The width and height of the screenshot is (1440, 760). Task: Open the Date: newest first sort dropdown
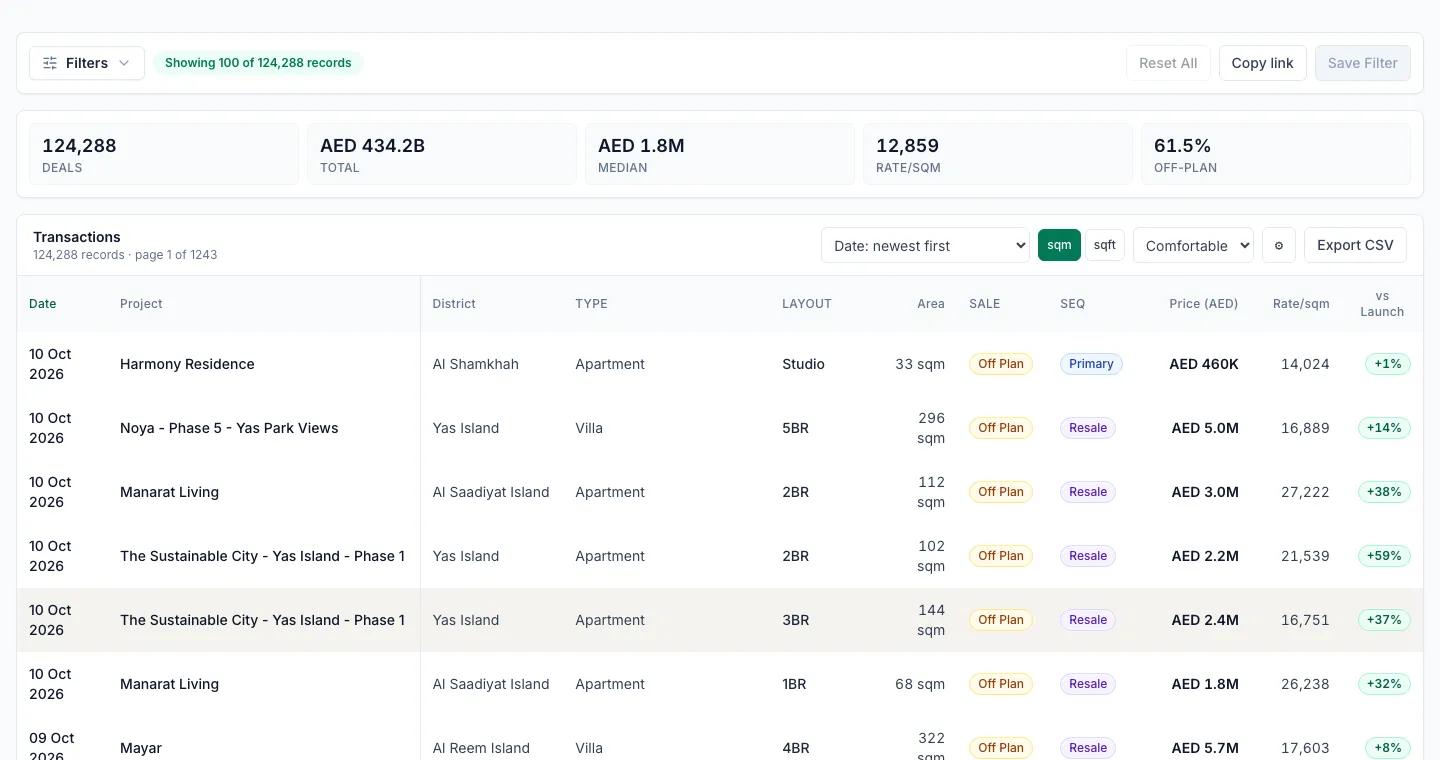click(925, 245)
